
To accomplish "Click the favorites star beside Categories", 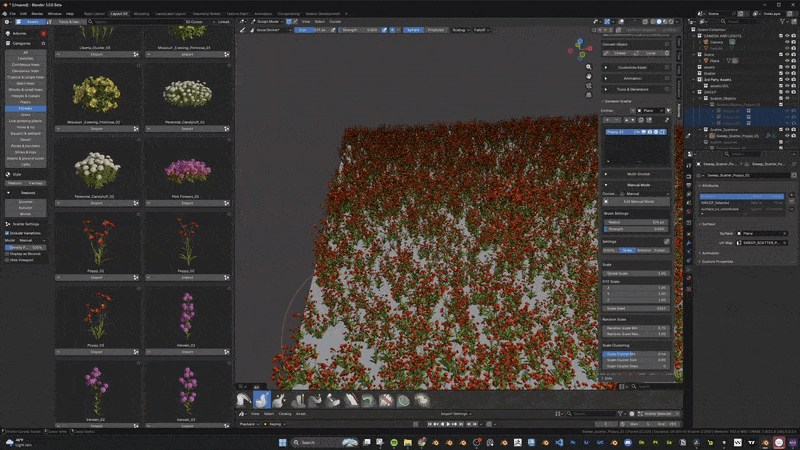I will coord(43,43).
